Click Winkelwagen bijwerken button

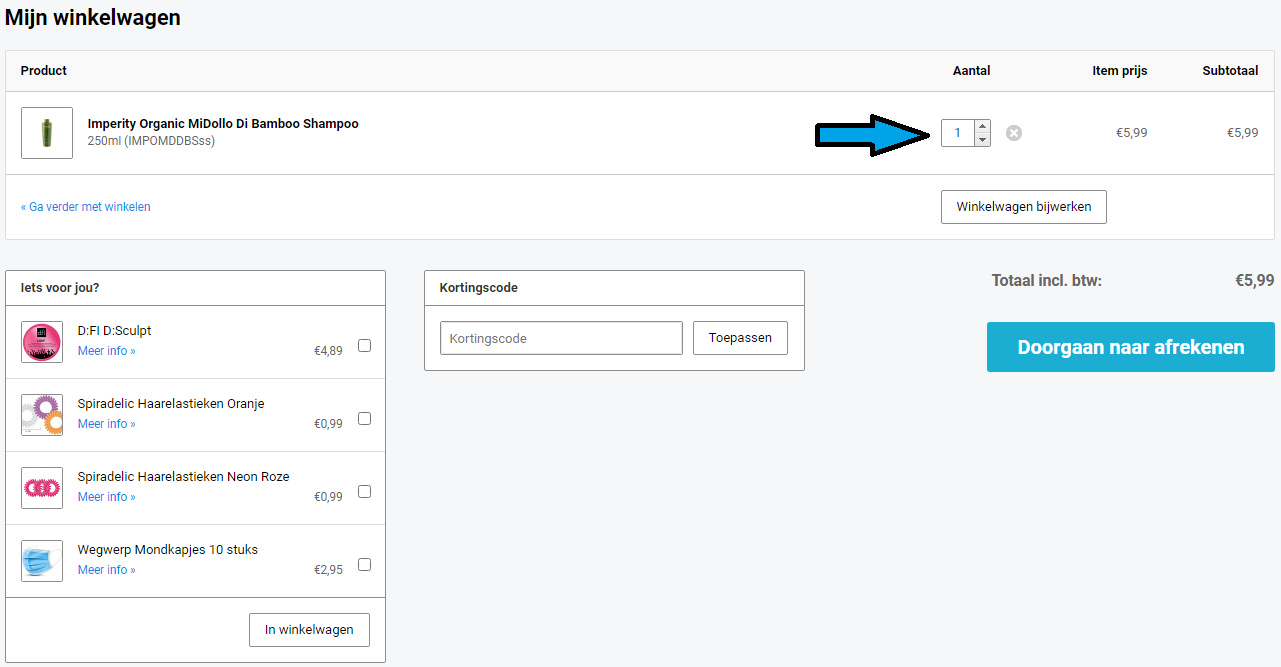[x=1023, y=207]
